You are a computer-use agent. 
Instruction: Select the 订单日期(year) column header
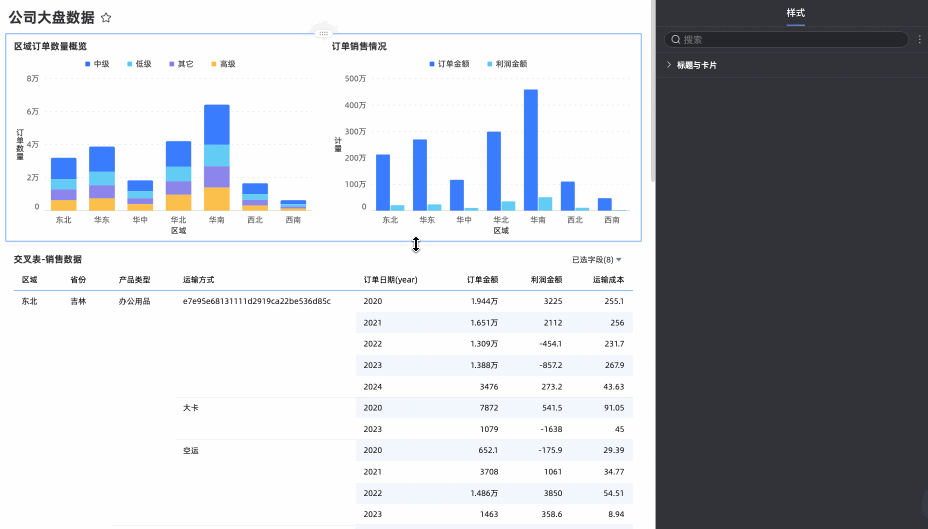[x=391, y=280]
